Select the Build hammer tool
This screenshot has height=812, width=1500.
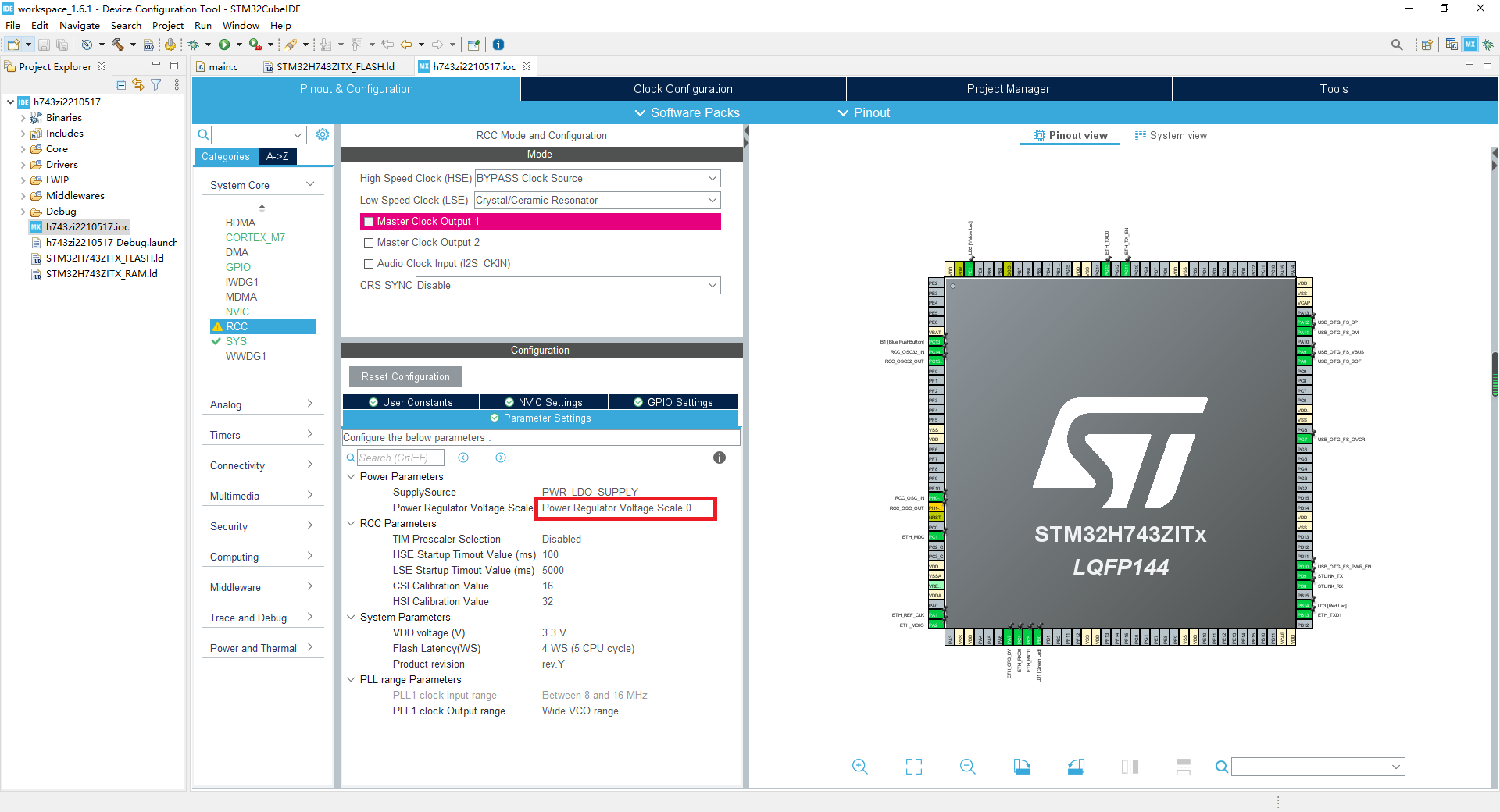(x=118, y=45)
